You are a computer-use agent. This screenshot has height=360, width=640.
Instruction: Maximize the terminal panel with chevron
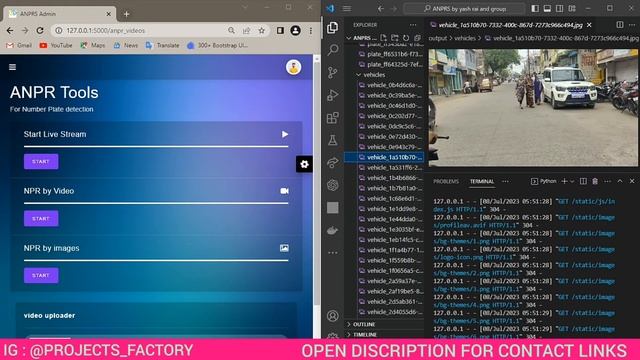(620, 181)
